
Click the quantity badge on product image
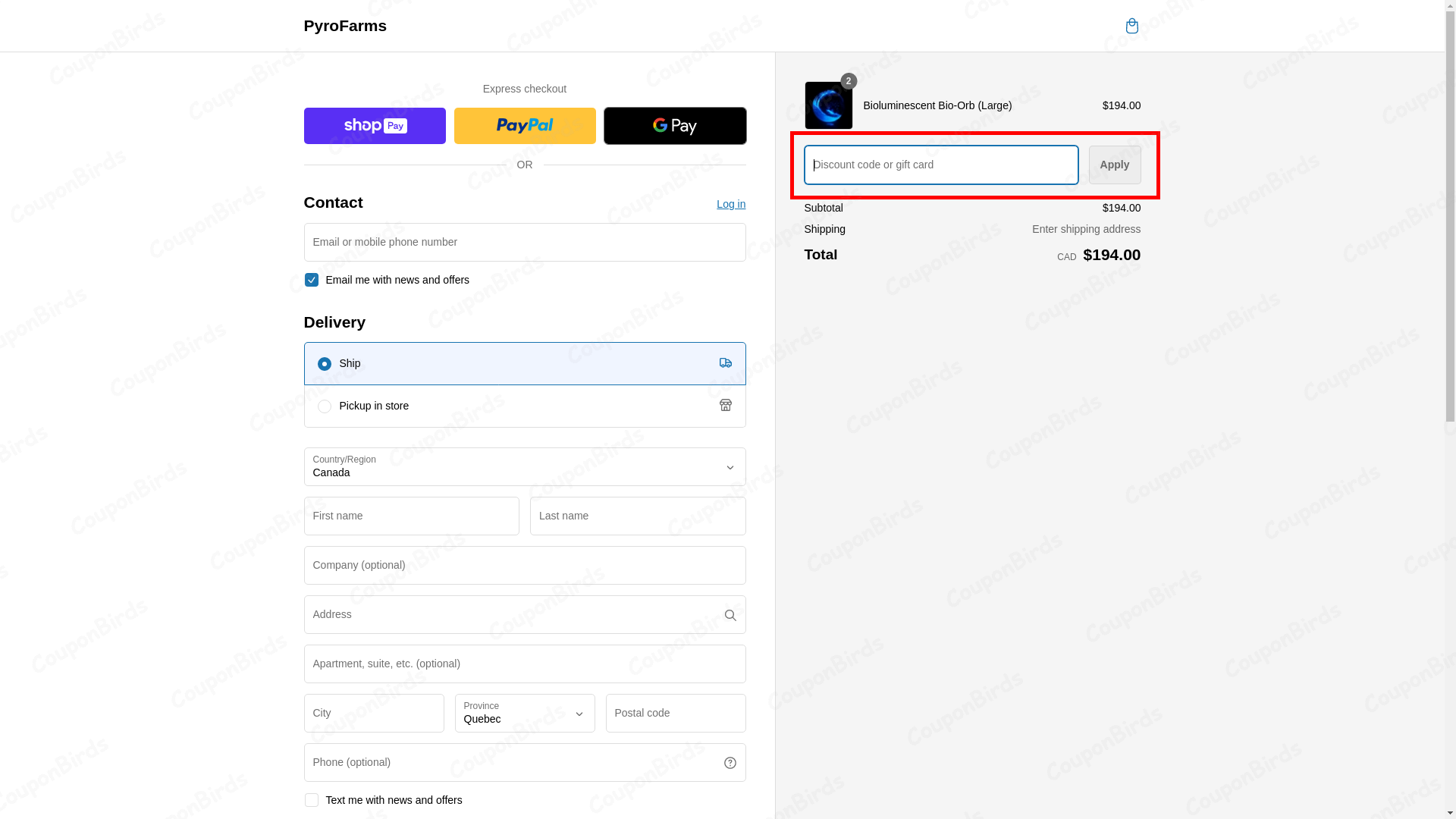pyautogui.click(x=848, y=81)
